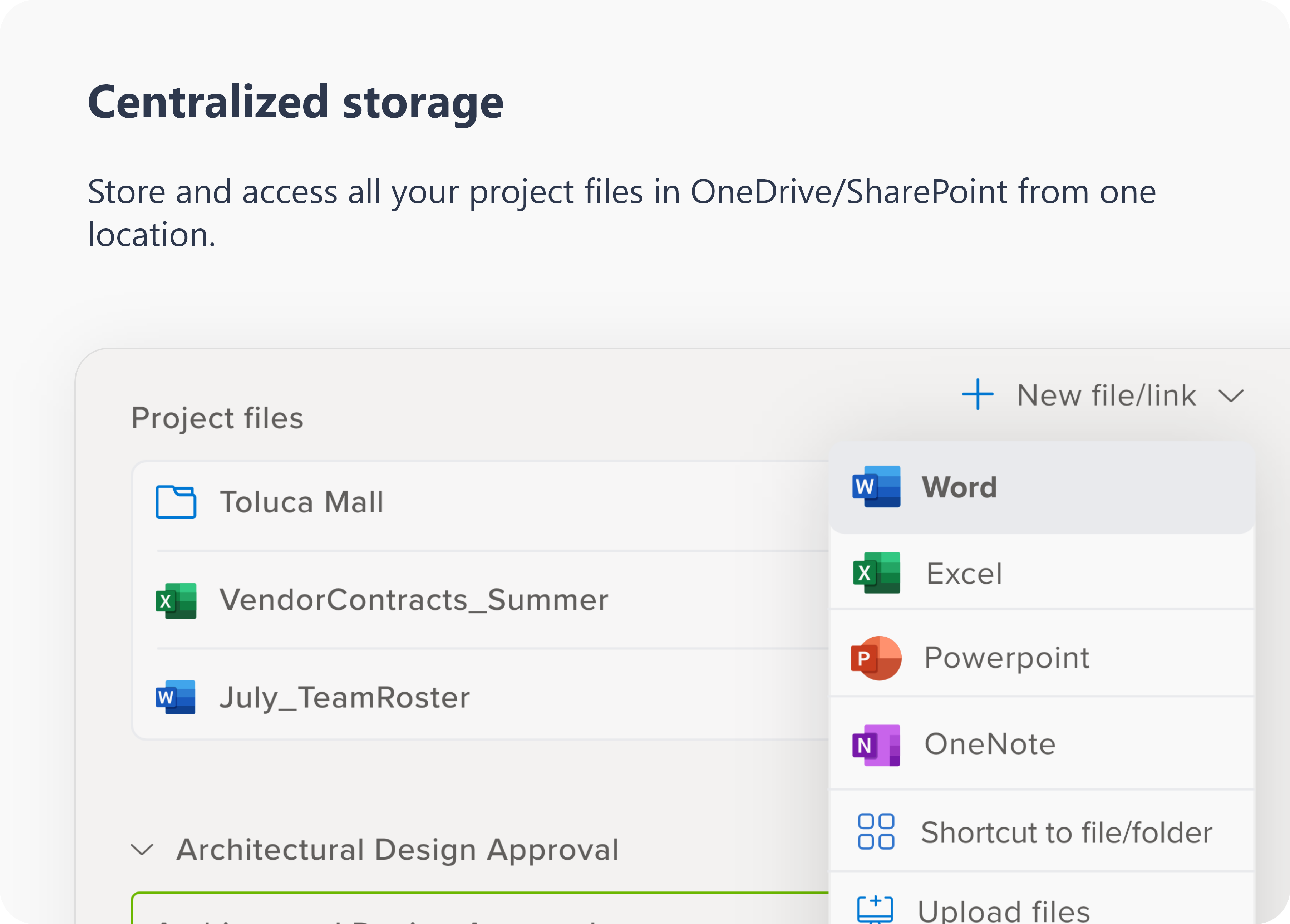Click the Shortcut to file/folder grid icon

tap(876, 832)
